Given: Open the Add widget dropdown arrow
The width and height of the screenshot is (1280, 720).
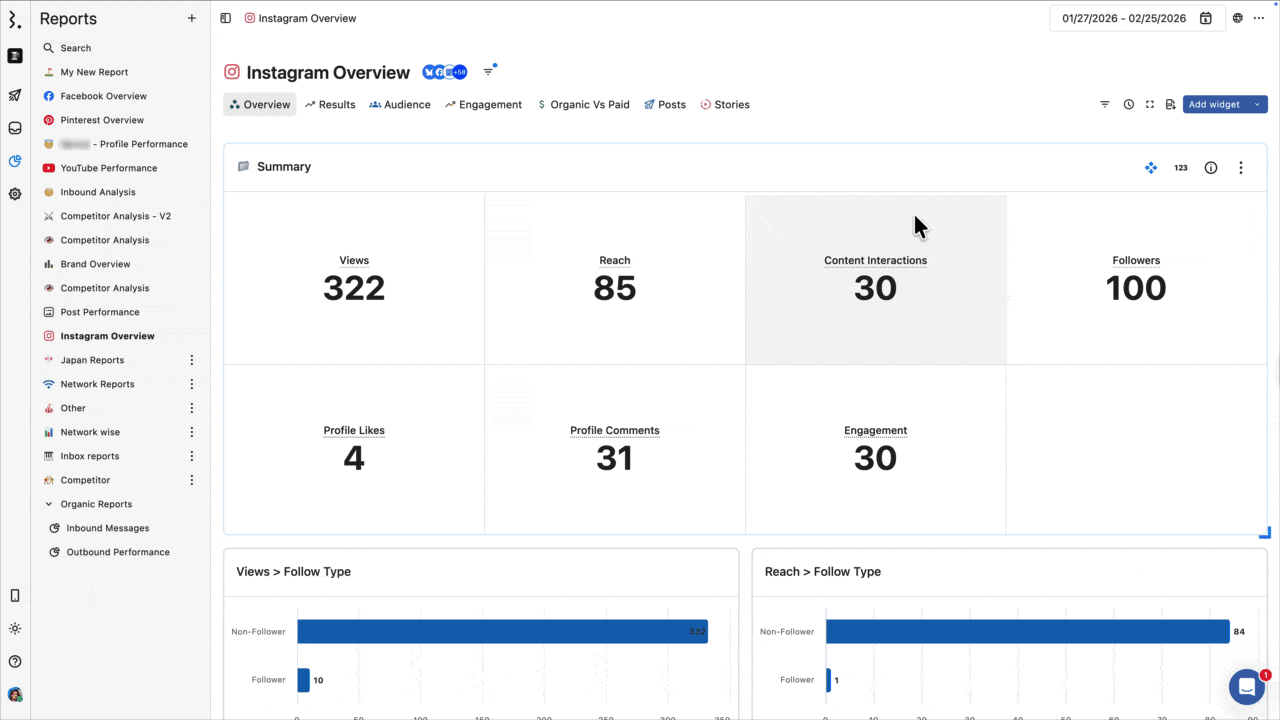Looking at the screenshot, I should [1257, 105].
